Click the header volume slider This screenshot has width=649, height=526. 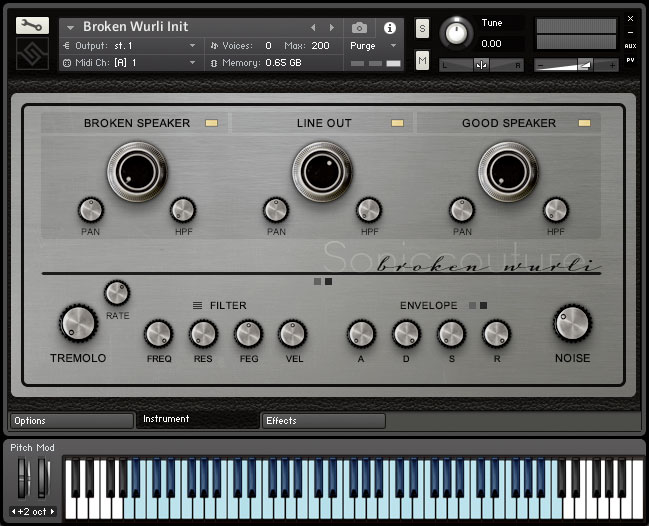point(576,65)
